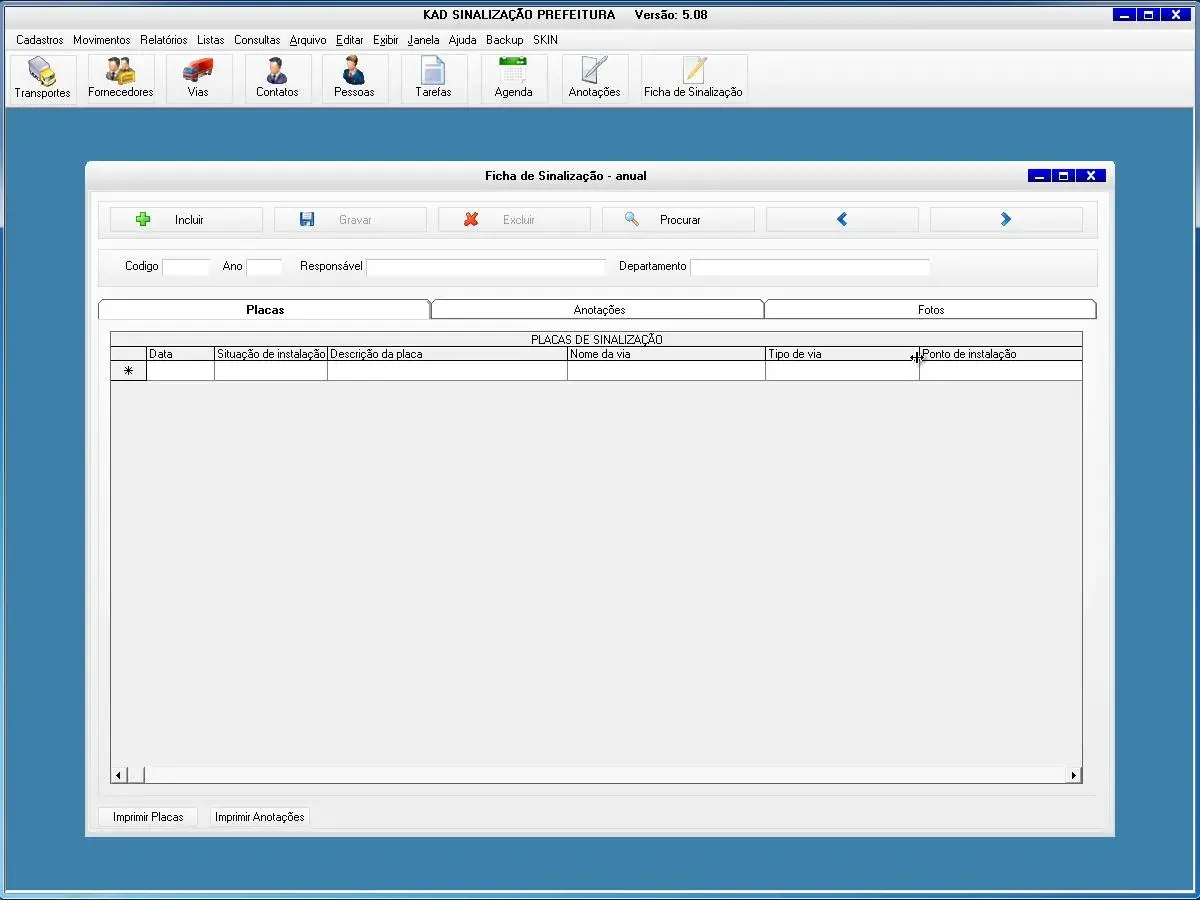1200x900 pixels.
Task: Select the new row asterisk marker
Action: pyautogui.click(x=128, y=371)
